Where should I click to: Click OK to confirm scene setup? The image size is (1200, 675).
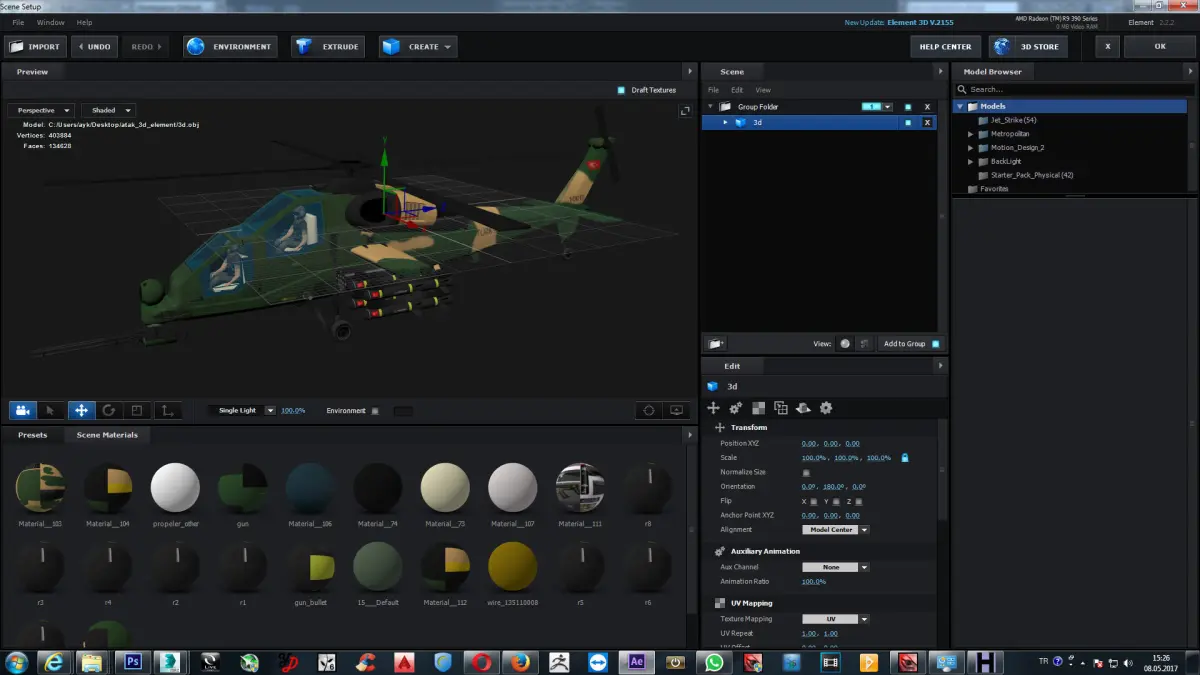point(1160,47)
